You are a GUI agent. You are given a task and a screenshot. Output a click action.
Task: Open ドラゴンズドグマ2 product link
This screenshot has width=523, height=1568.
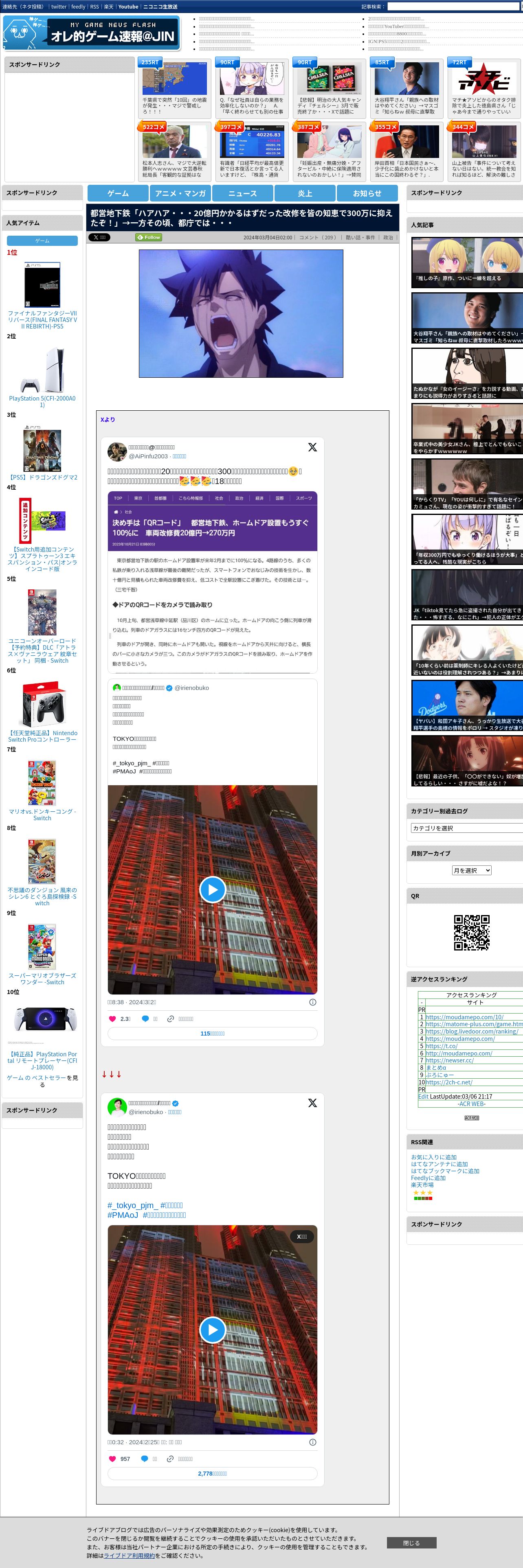[x=42, y=477]
